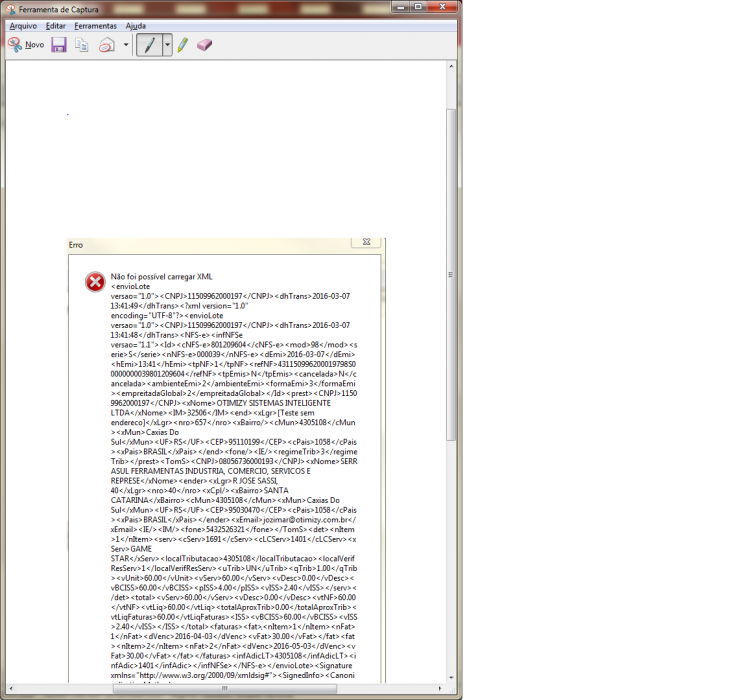Click horizontal scrollbar right arrow

(x=440, y=688)
